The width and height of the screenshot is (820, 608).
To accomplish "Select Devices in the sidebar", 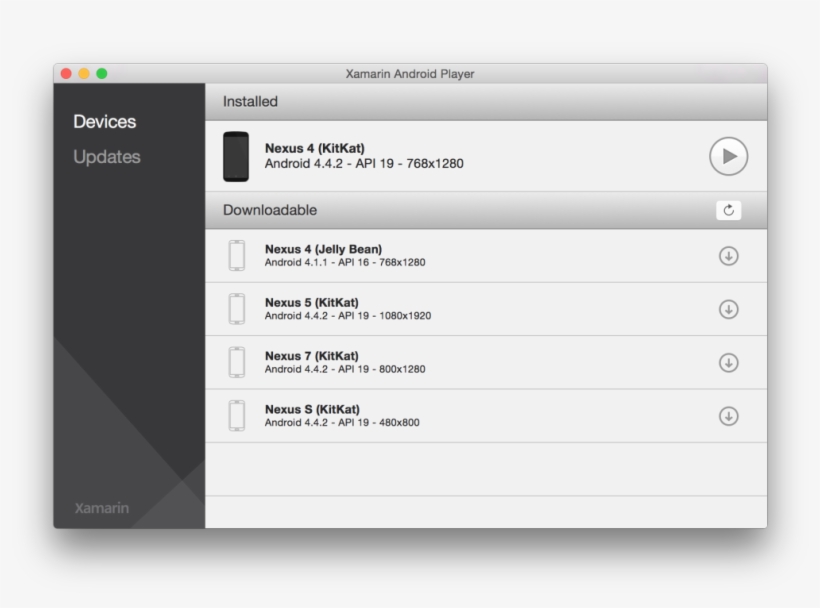I will (x=105, y=122).
